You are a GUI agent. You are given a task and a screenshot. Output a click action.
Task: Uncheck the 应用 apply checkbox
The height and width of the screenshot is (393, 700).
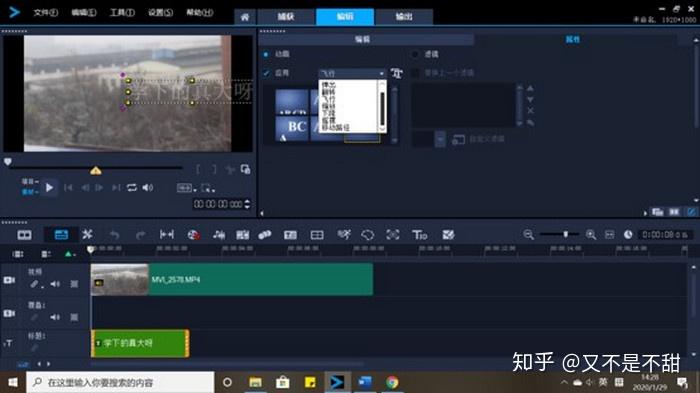click(x=267, y=73)
